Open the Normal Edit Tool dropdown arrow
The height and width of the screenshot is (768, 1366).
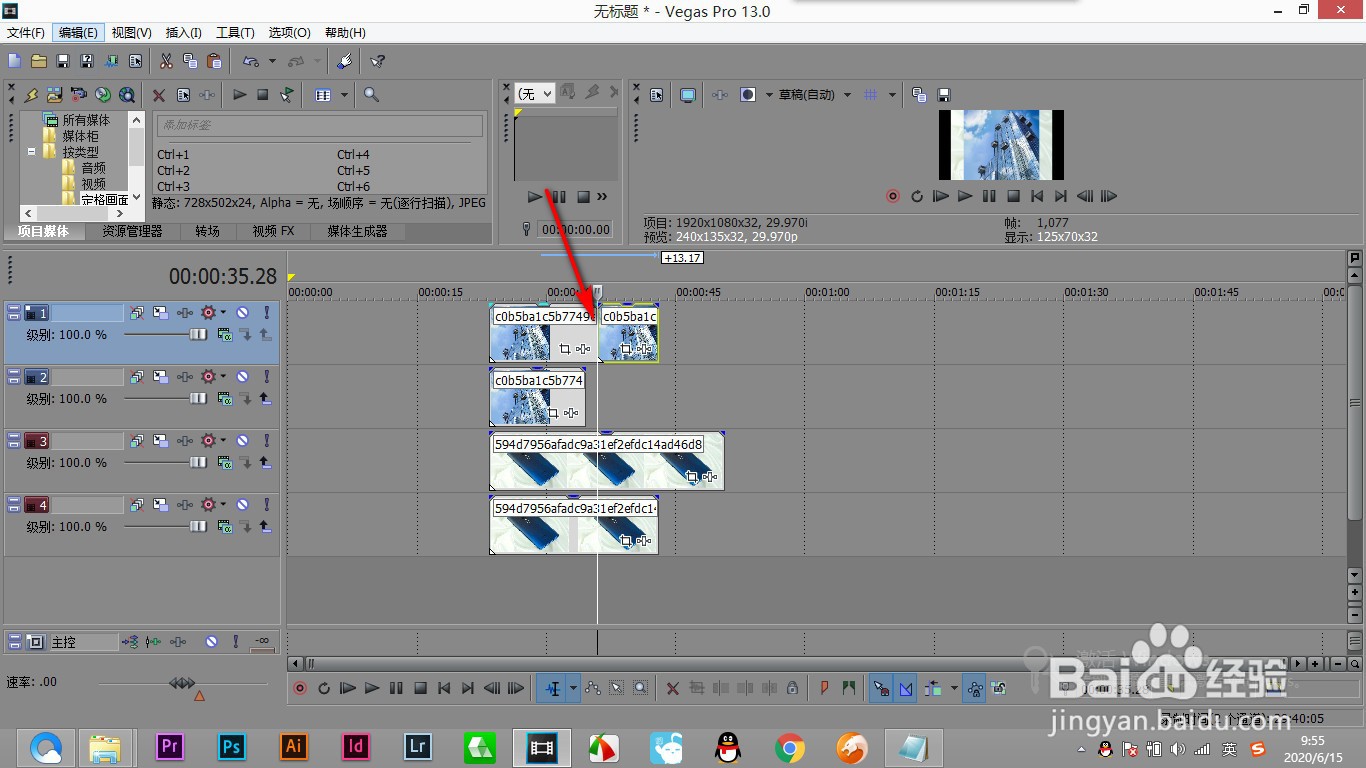pos(573,688)
